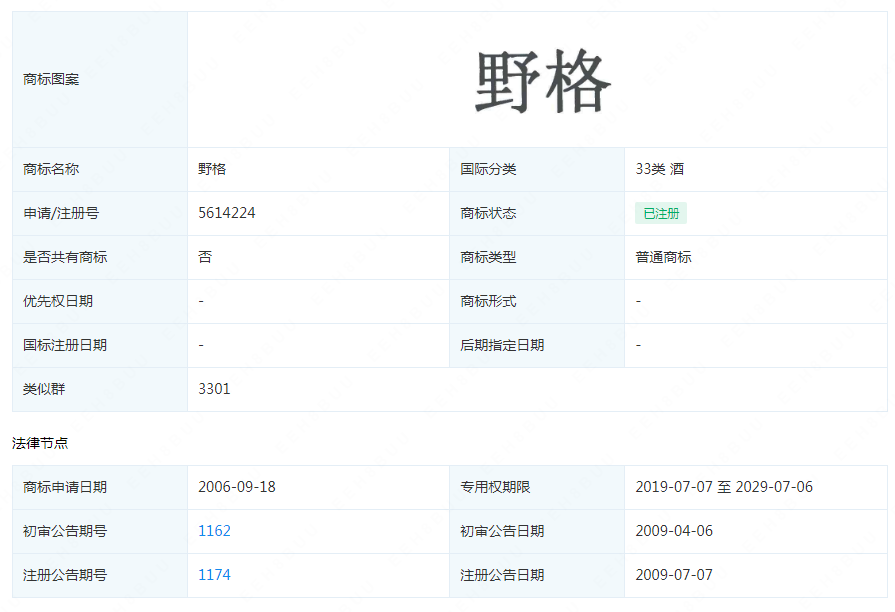Click the similar group value 3301
Viewport: 895px width, 612px height.
(214, 389)
